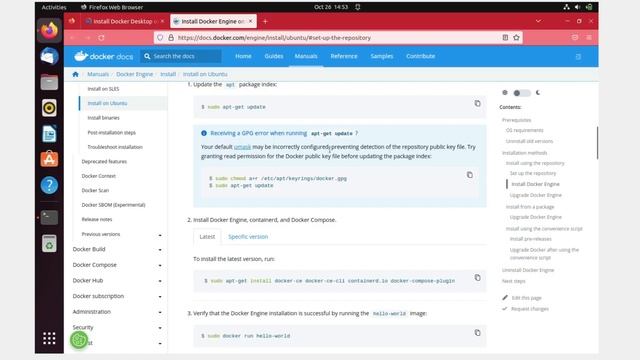
Task: Click the Docker docs whale logo
Action: pyautogui.click(x=81, y=56)
